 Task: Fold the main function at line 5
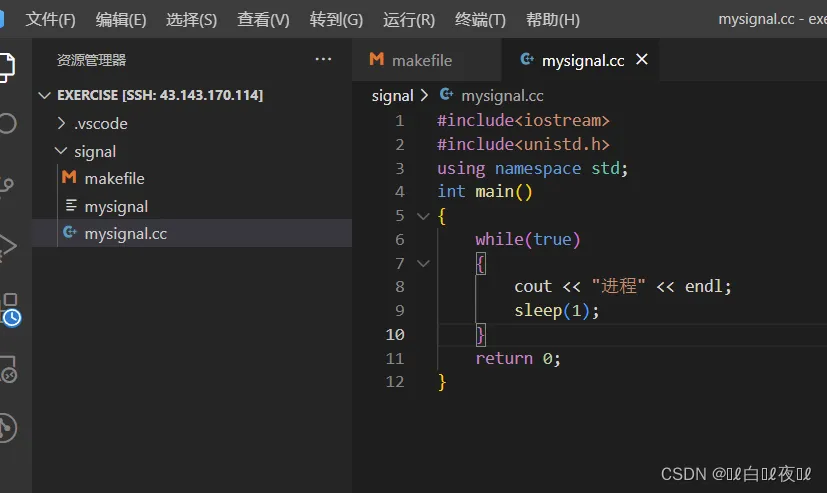pos(422,216)
